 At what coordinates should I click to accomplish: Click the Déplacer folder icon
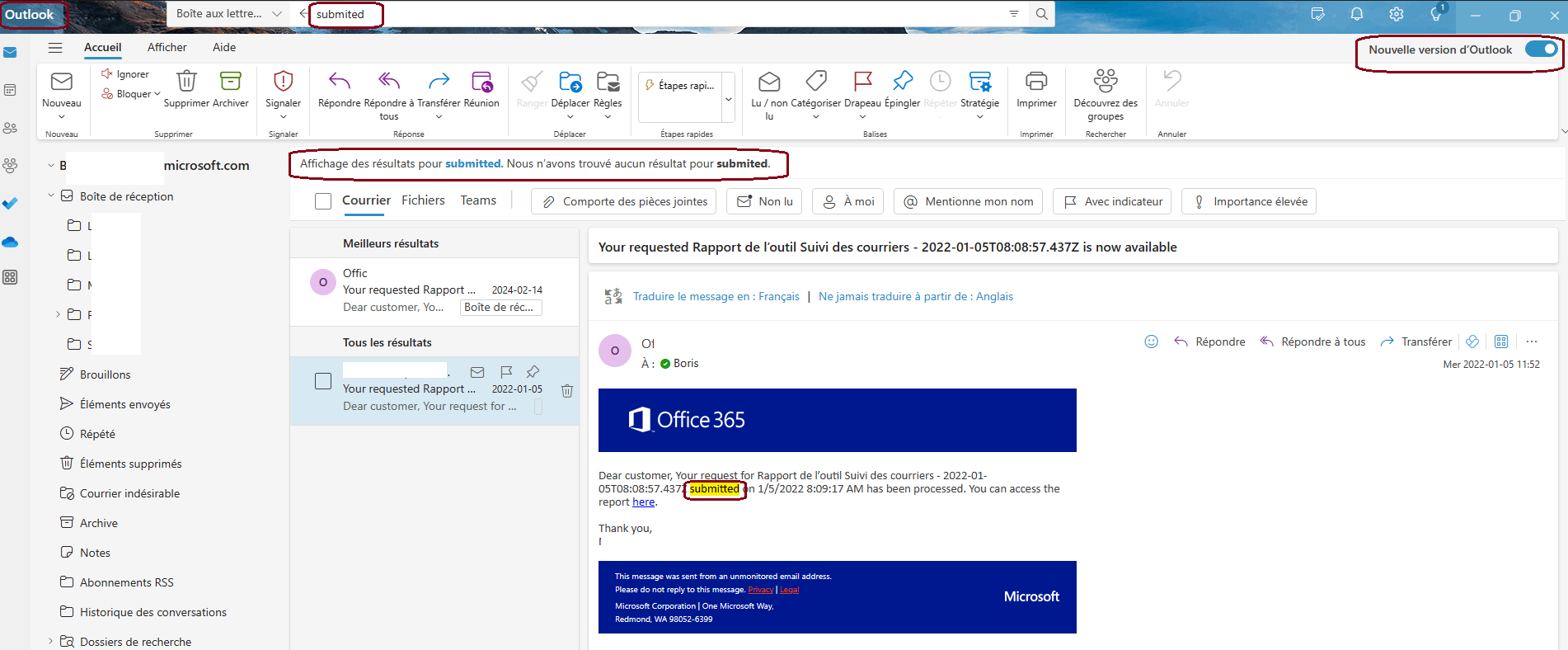(570, 81)
